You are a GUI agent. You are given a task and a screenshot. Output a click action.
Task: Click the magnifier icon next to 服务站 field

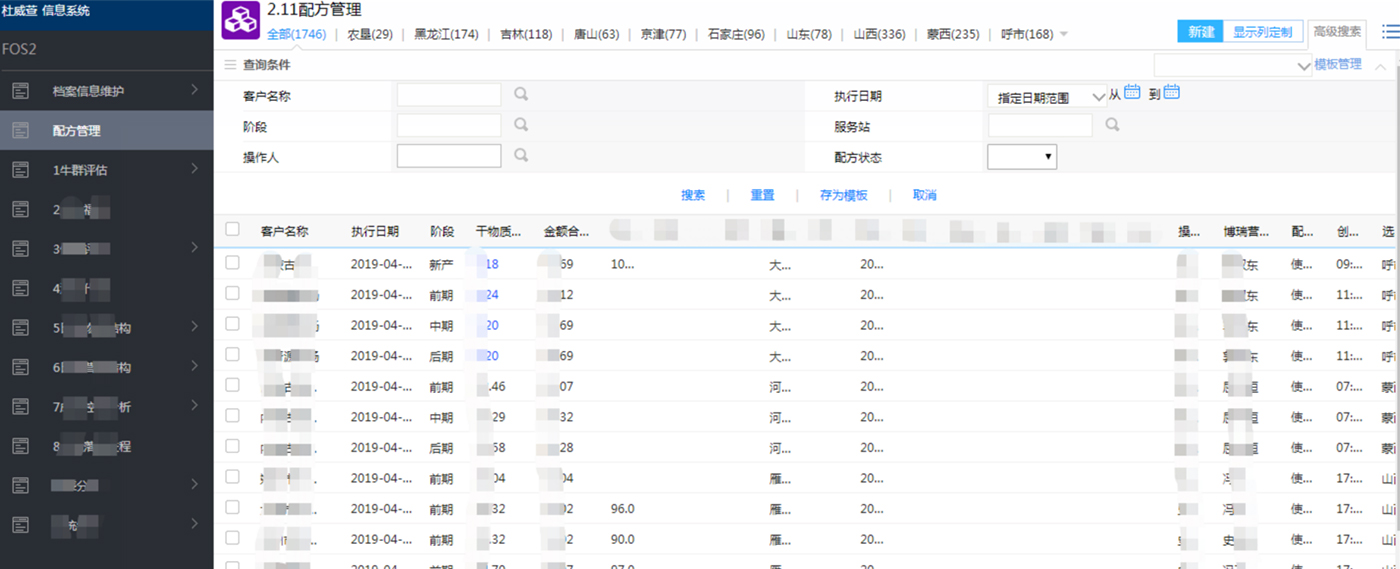click(1112, 125)
